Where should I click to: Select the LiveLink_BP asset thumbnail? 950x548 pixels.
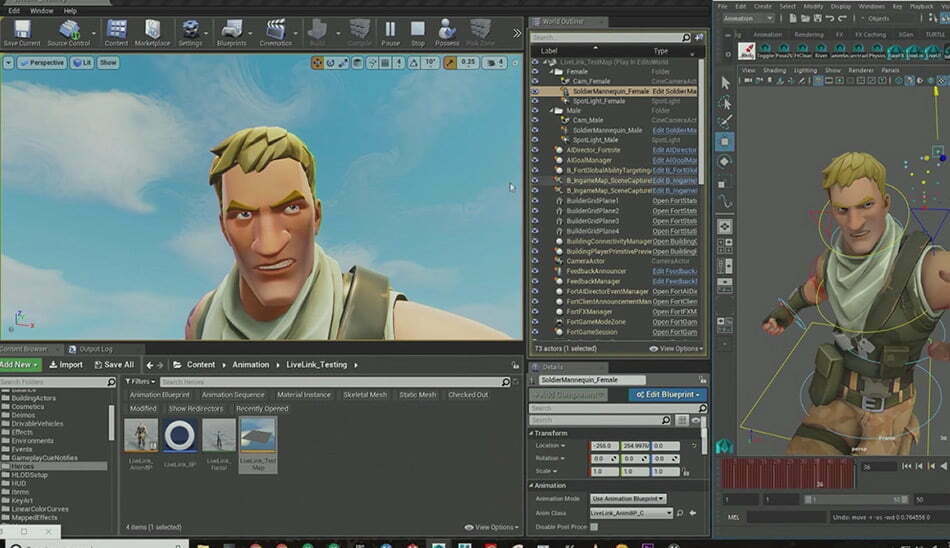[180, 435]
